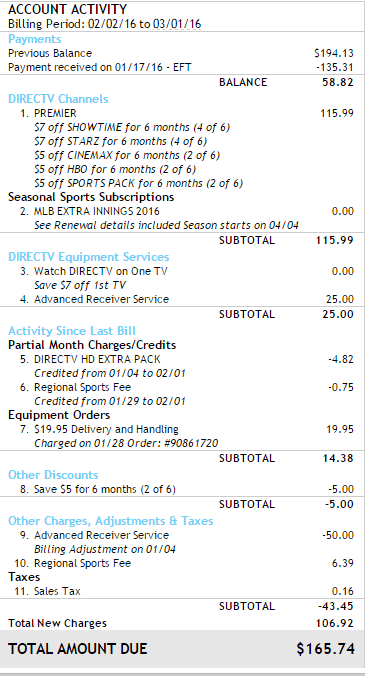Open the DIRECTV Channels section heading
365x676 pixels.
pos(58,99)
